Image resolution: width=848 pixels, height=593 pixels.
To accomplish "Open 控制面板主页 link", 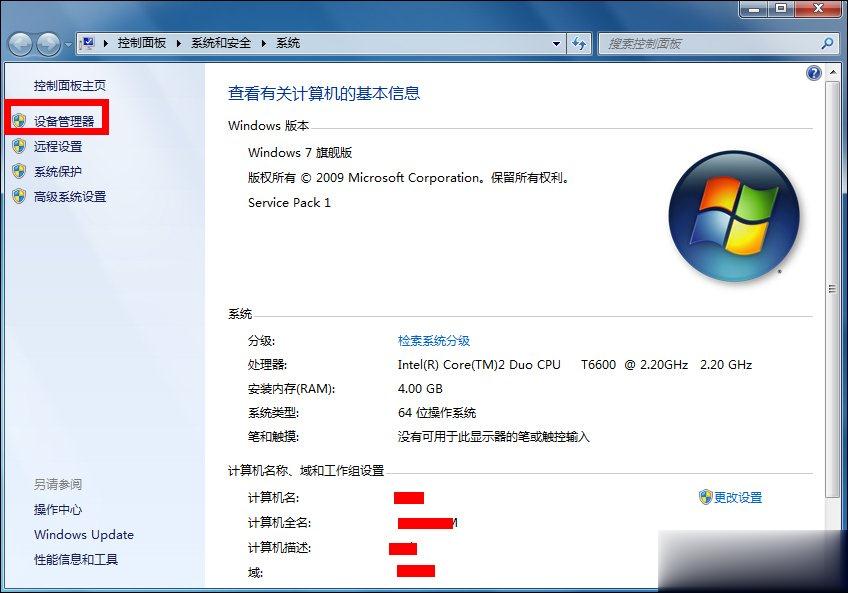I will [70, 85].
